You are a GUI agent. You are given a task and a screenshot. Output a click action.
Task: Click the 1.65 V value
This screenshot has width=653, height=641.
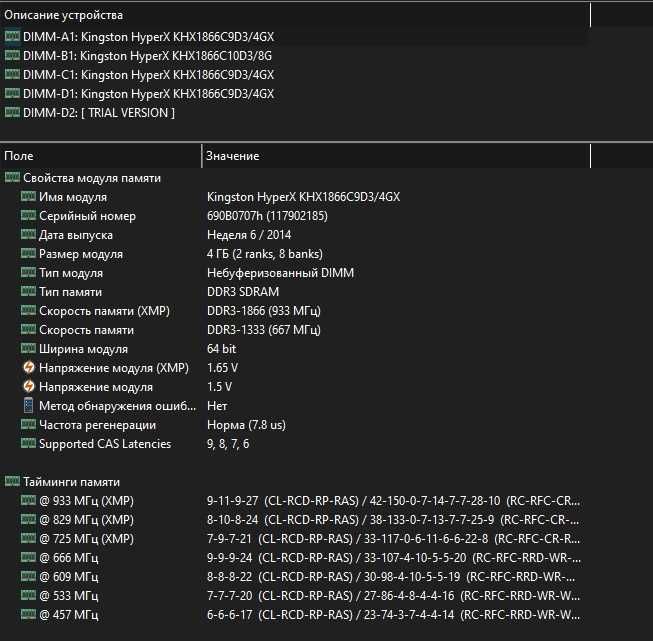[x=222, y=368]
